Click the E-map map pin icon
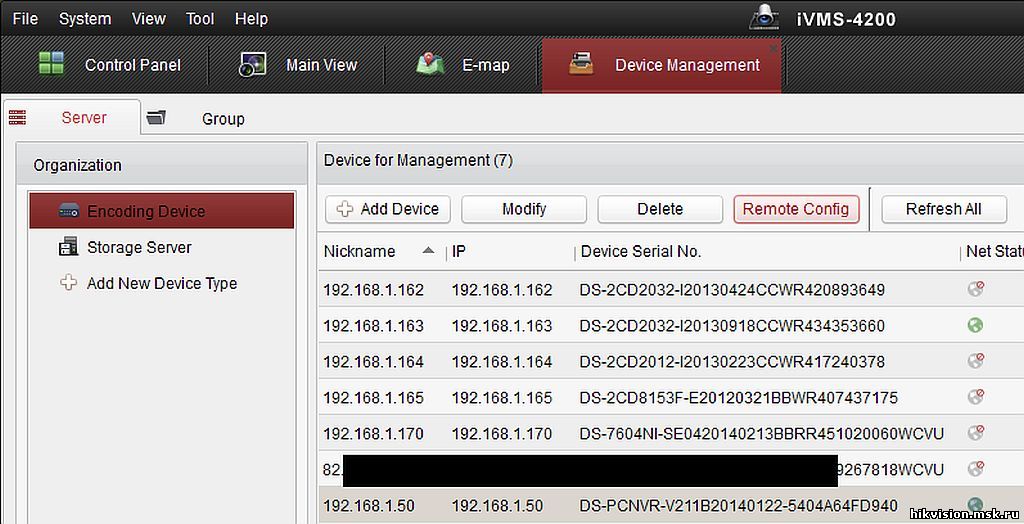This screenshot has width=1024, height=524. click(x=430, y=64)
